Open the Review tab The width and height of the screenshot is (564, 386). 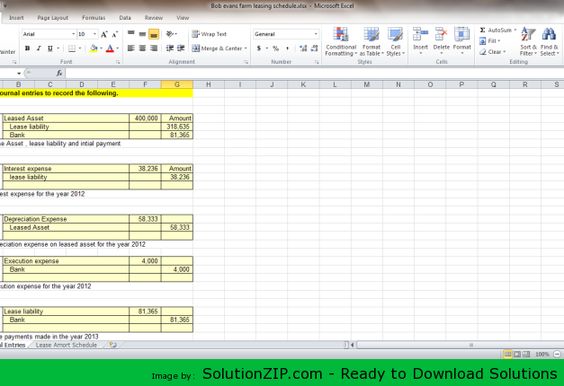coord(154,18)
